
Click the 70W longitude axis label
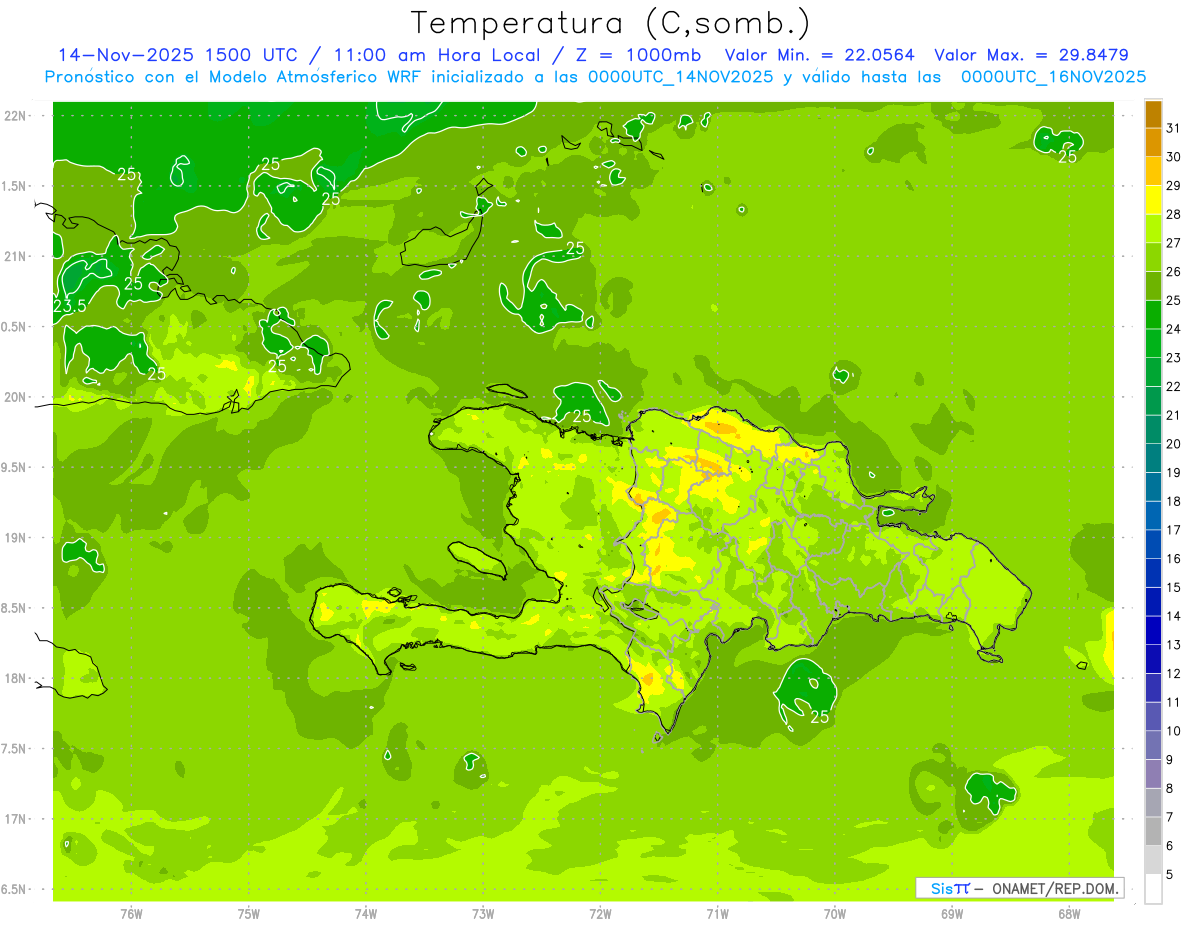pos(835,914)
